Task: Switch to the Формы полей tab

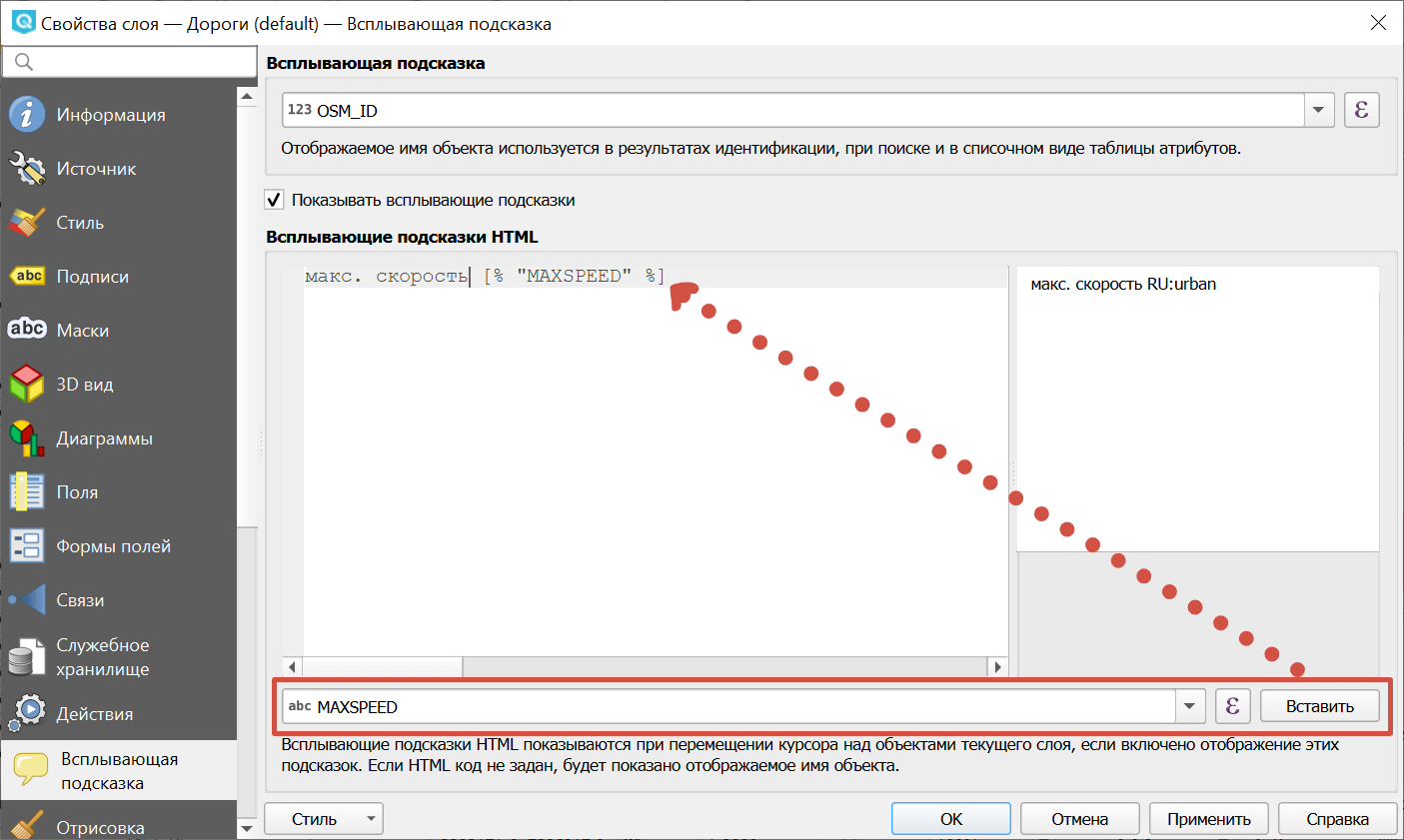Action: (113, 546)
